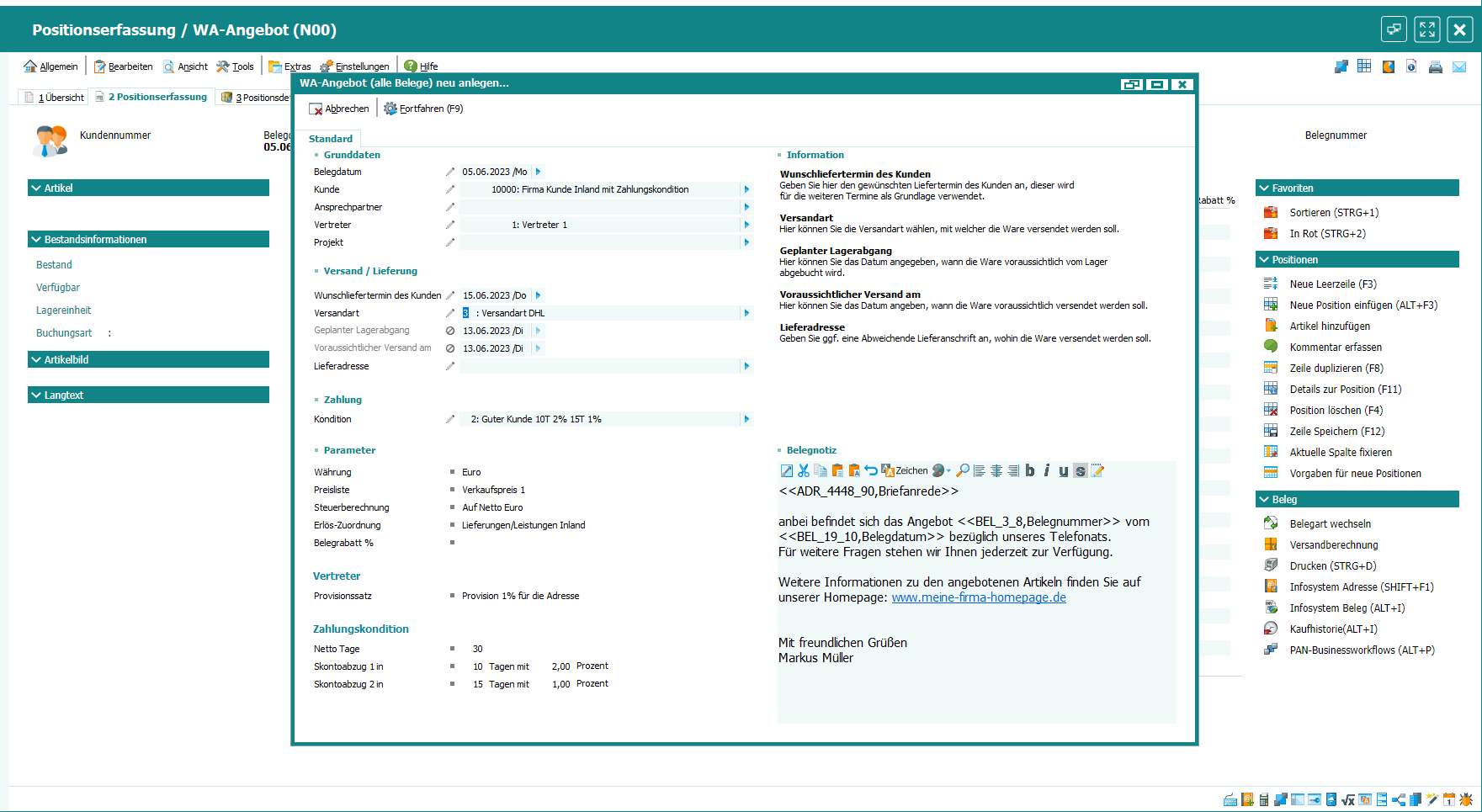Click the calculator icon in the status bar
The width and height of the screenshot is (1482, 812).
1263,800
